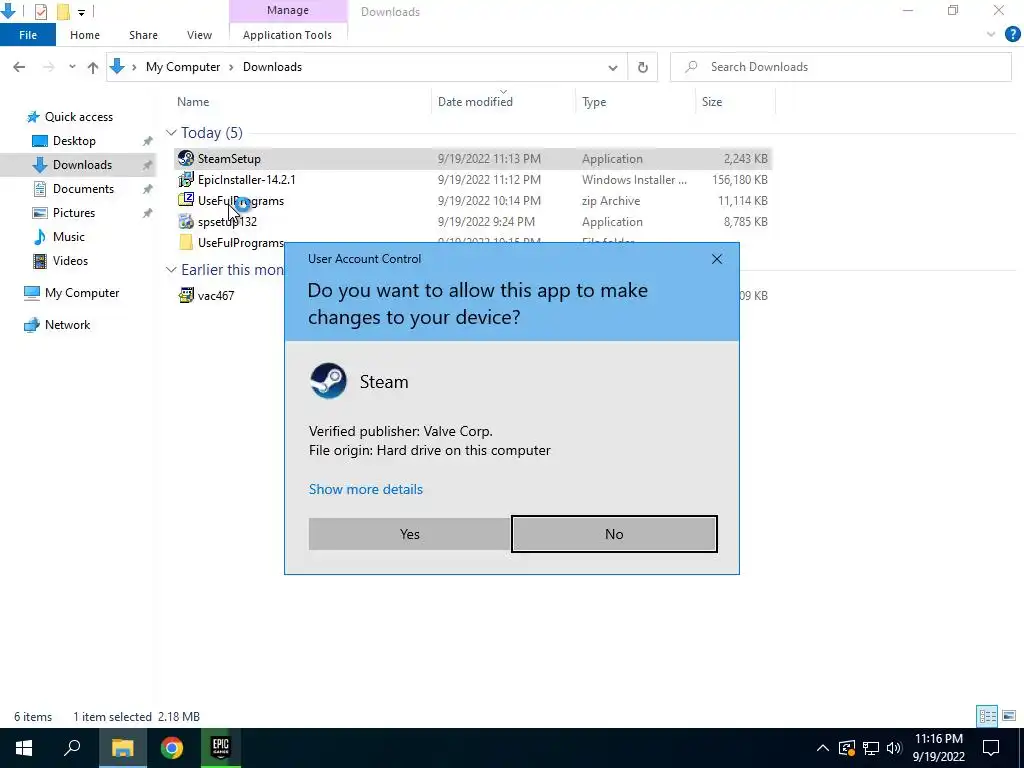The width and height of the screenshot is (1024, 768).
Task: Refresh the Downloads folder
Action: [x=643, y=67]
